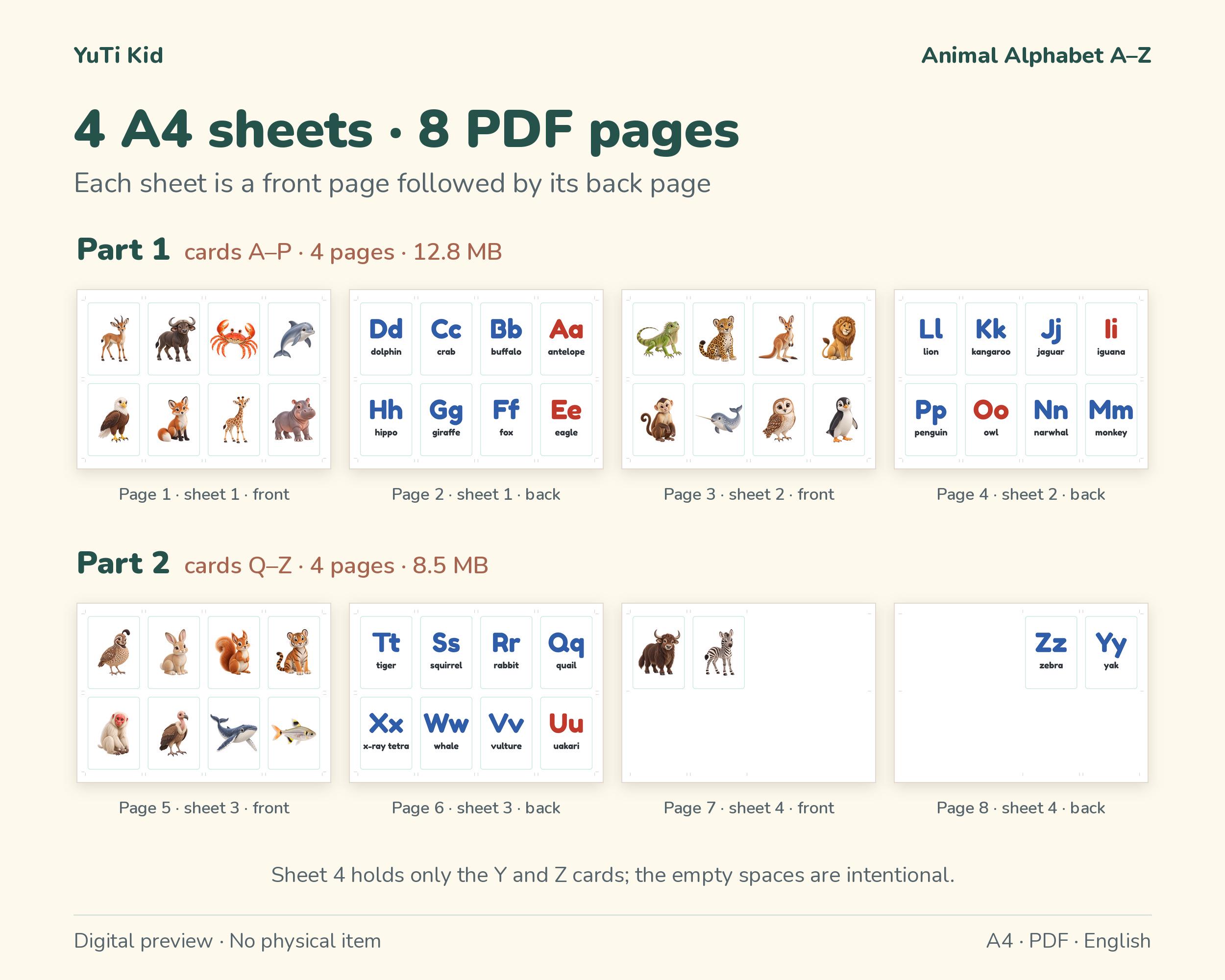Viewport: 1225px width, 980px height.
Task: Click the 'Aa antelope' letter card
Action: pos(566,339)
